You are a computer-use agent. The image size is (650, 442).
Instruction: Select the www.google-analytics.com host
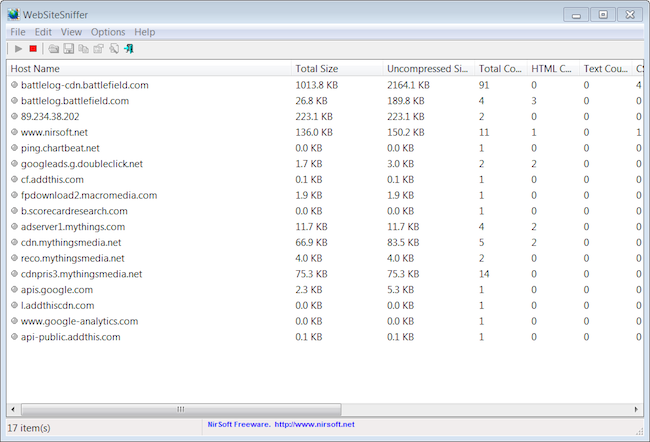click(x=80, y=321)
